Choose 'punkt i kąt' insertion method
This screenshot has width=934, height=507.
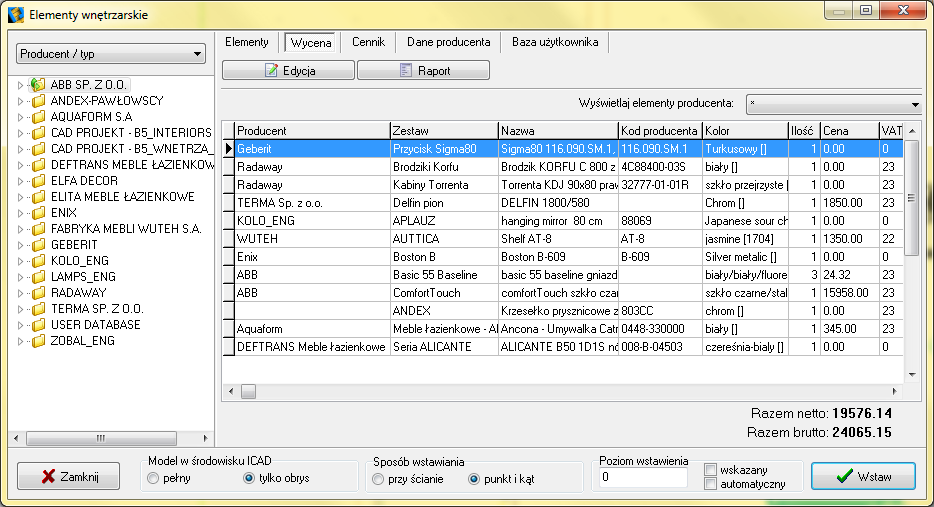pyautogui.click(x=474, y=479)
